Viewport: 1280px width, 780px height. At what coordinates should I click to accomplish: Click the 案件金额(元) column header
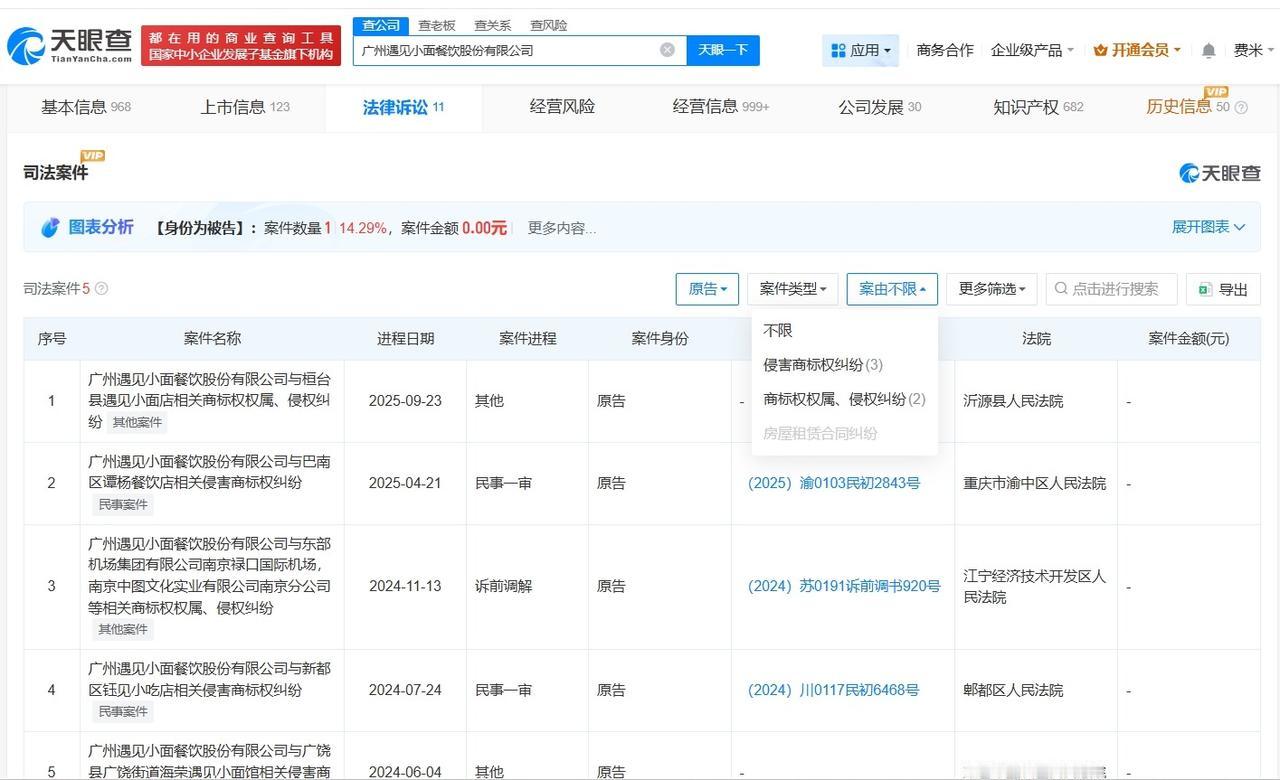pyautogui.click(x=1188, y=339)
